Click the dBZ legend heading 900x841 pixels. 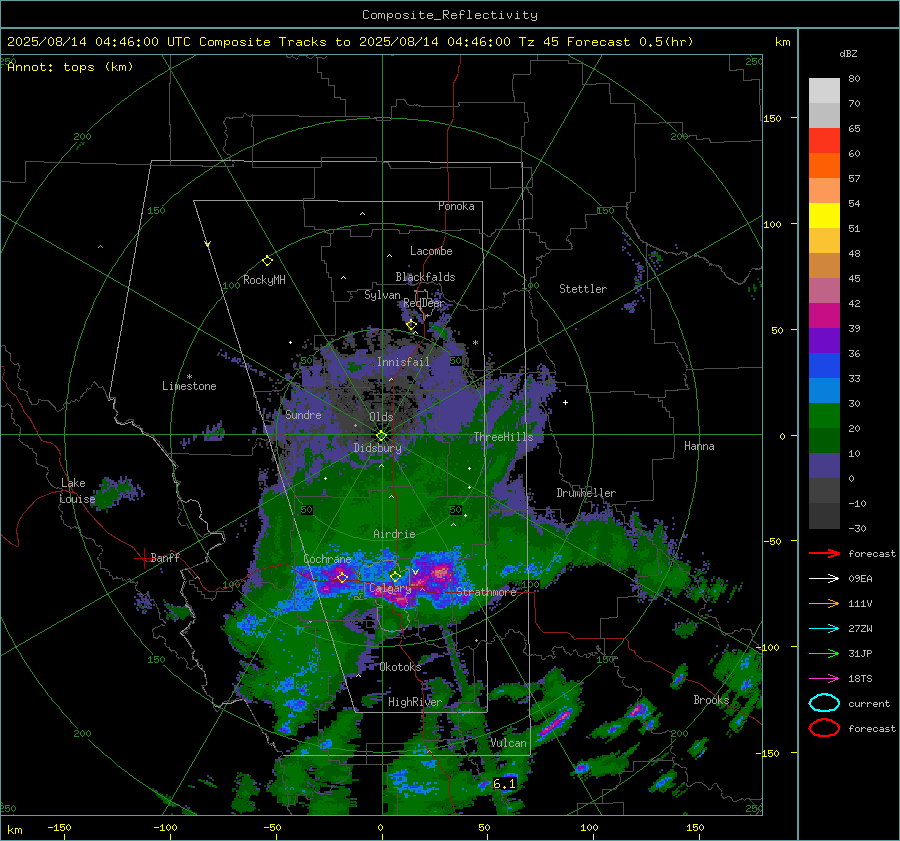pyautogui.click(x=848, y=54)
